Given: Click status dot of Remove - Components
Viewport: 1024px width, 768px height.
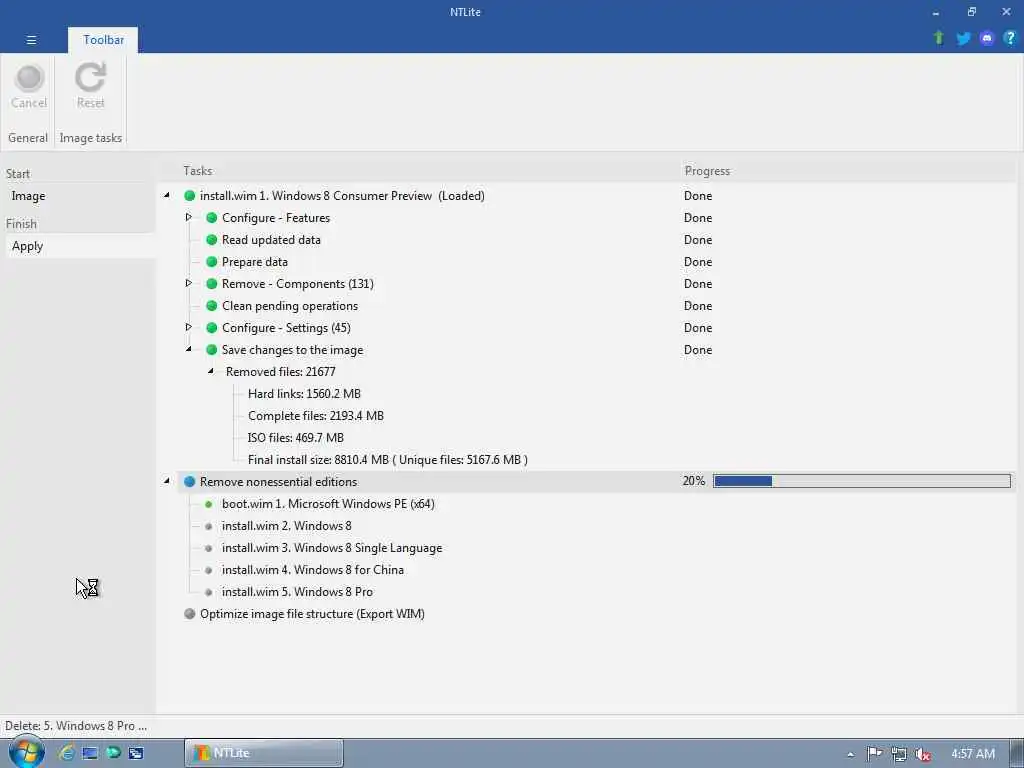Looking at the screenshot, I should click(212, 283).
